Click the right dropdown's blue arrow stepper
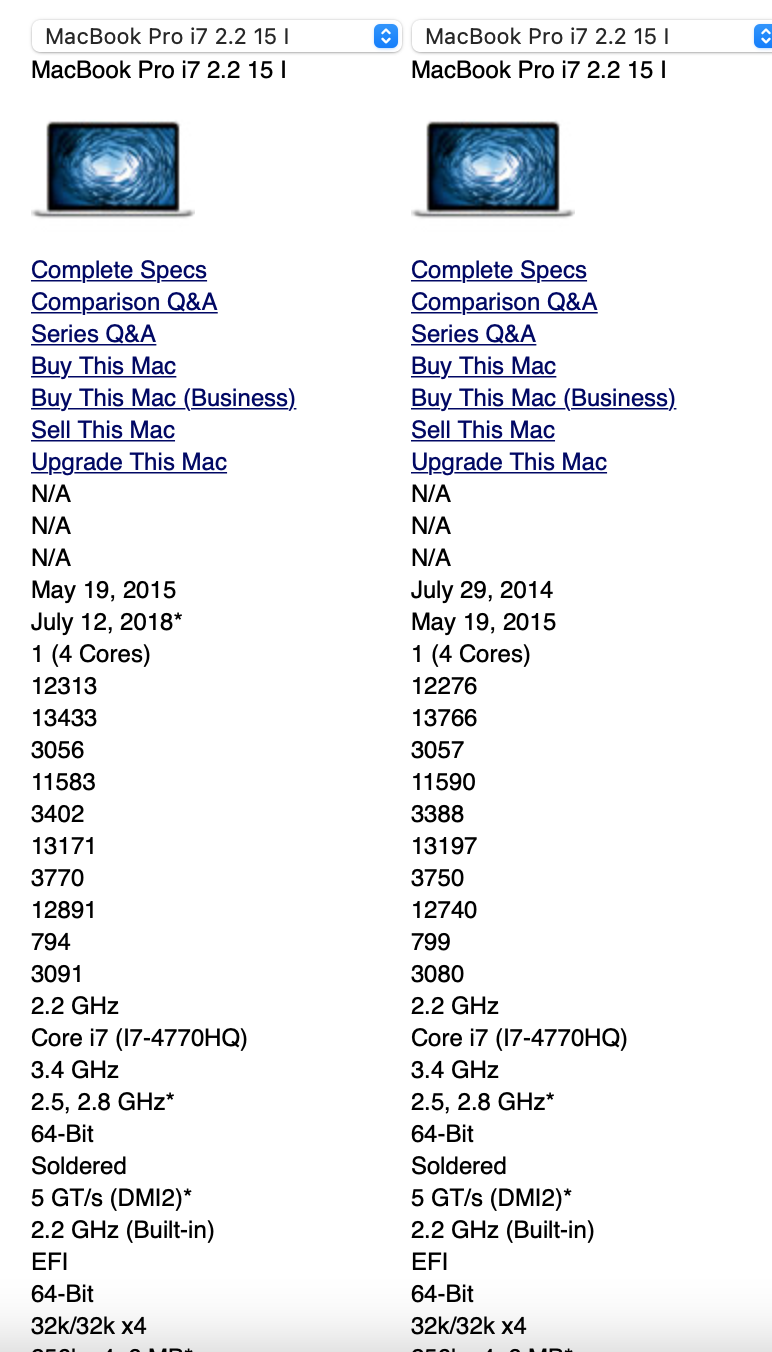 pyautogui.click(x=763, y=37)
